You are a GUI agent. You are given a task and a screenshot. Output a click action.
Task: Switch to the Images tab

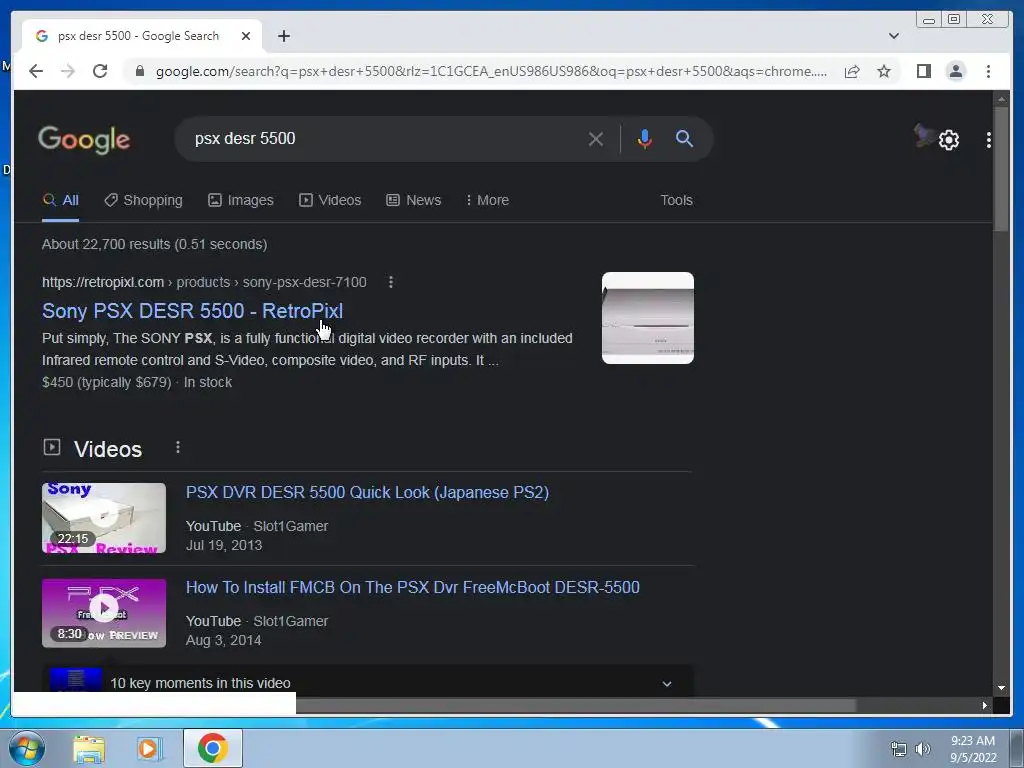[241, 200]
